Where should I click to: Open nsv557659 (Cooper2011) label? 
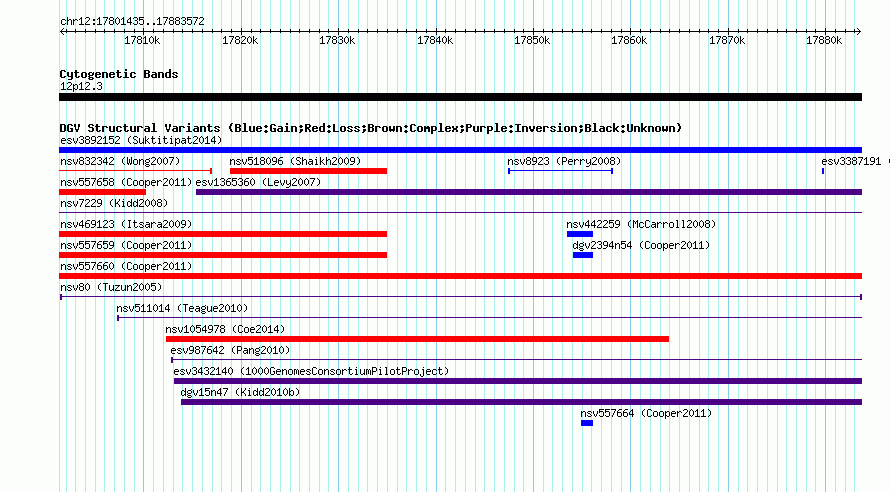(x=126, y=245)
